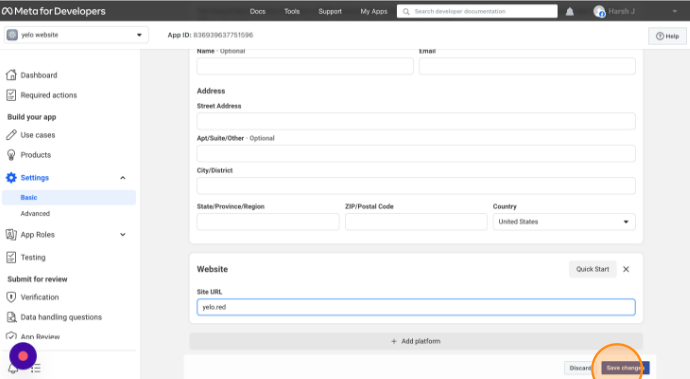Click the Settings gear icon

(11, 177)
